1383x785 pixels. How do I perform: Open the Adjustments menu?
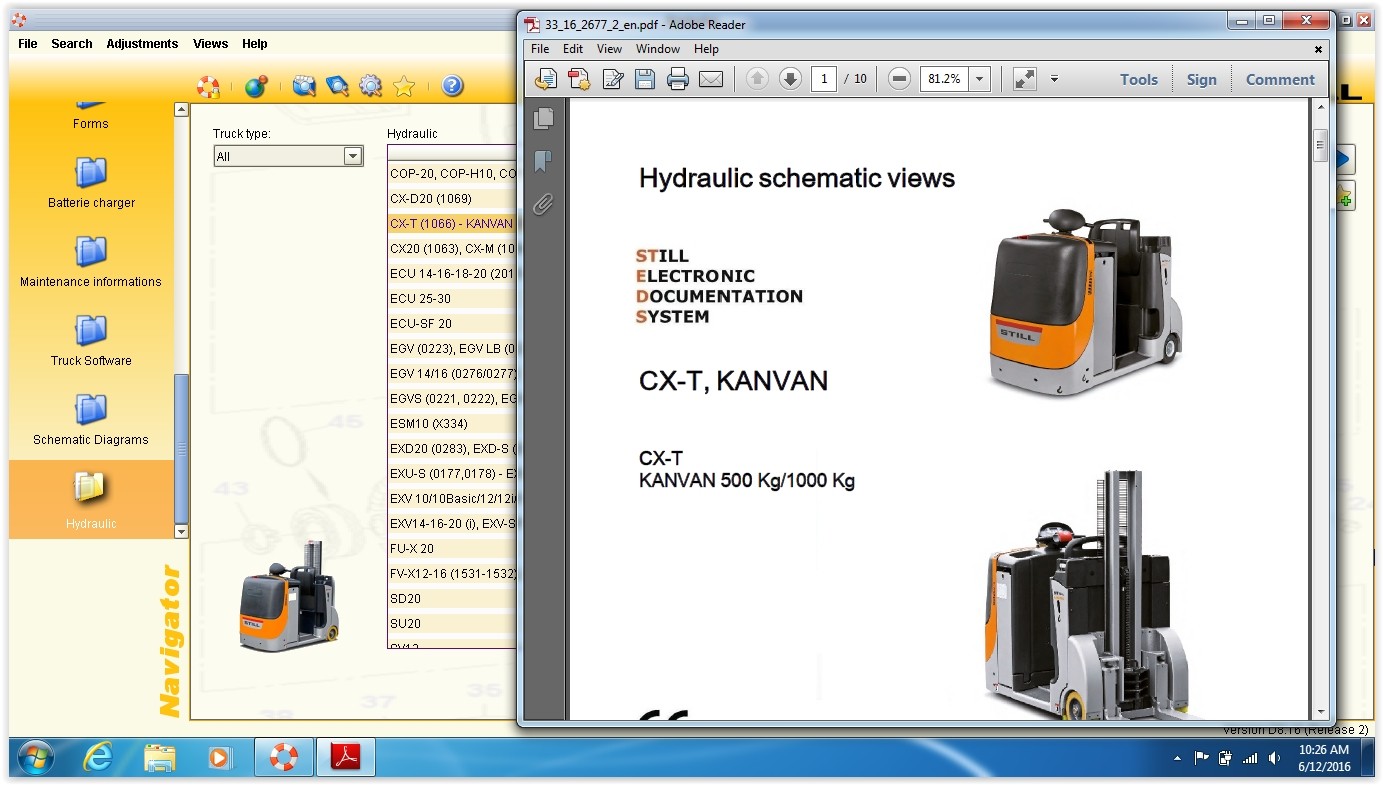coord(142,44)
